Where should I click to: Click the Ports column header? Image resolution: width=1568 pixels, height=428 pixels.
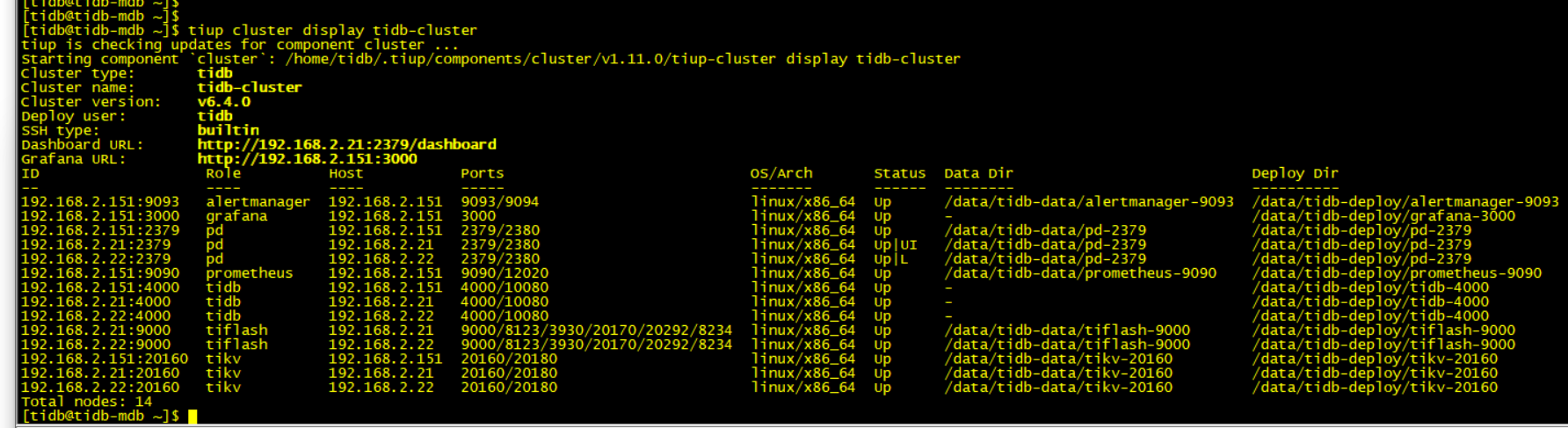click(x=483, y=173)
